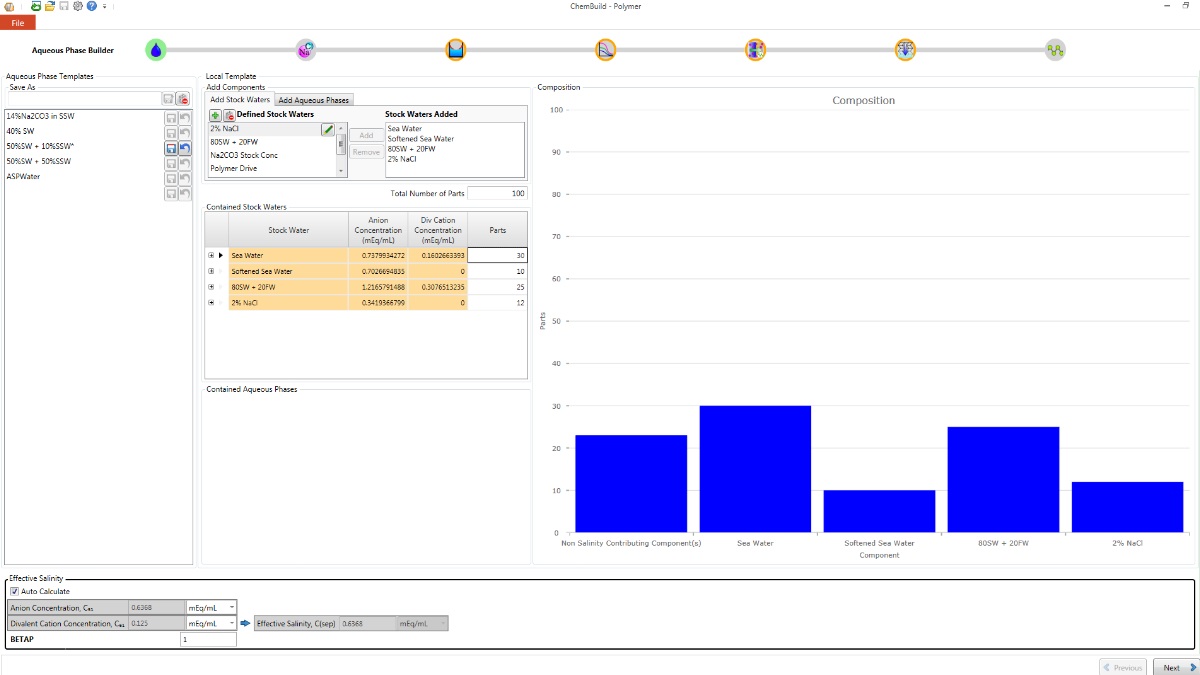
Task: Switch to Add Stock Waters tab
Action: click(240, 100)
